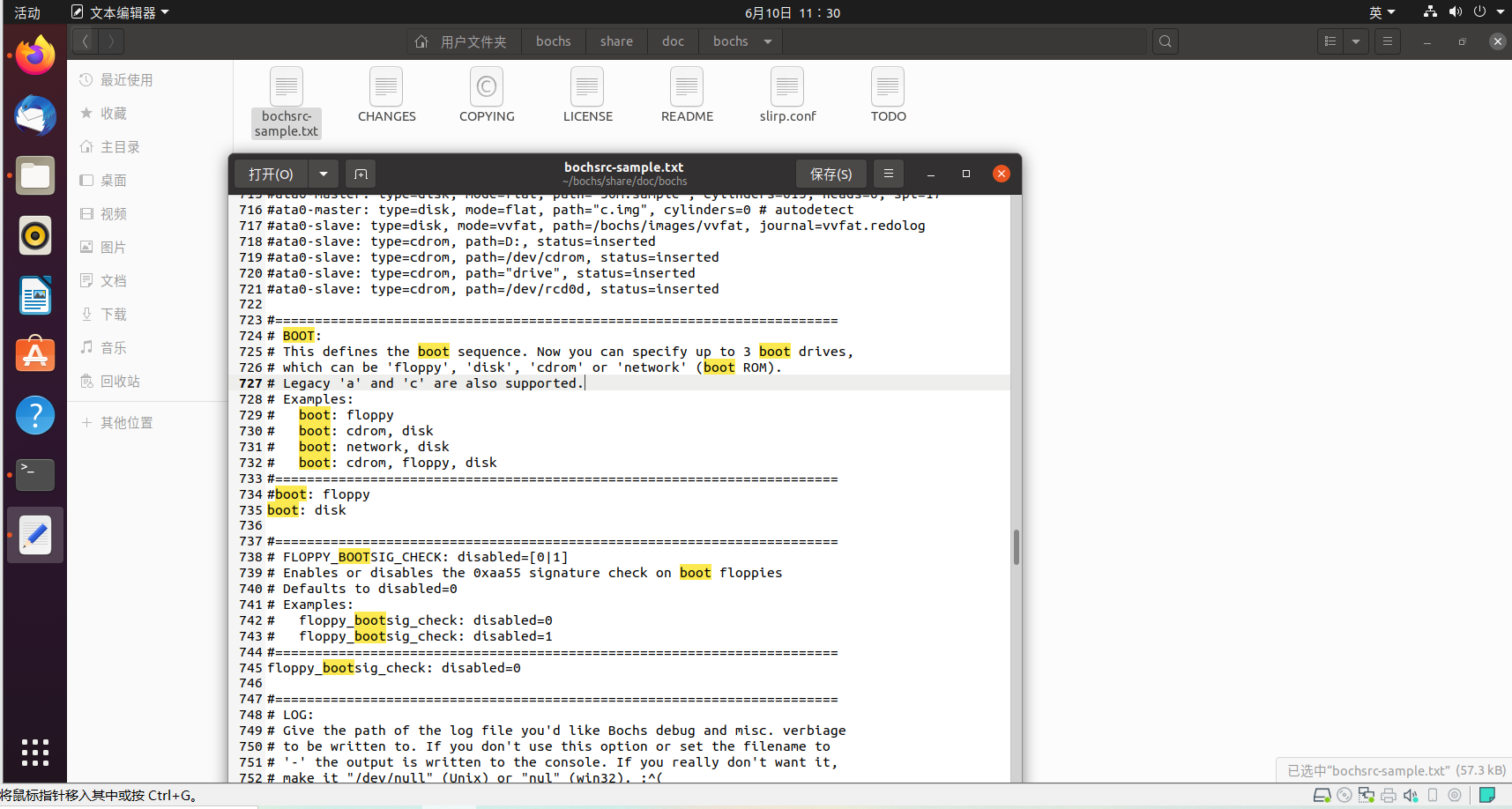Open the Files manager dock icon
1512x809 pixels.
point(35,175)
